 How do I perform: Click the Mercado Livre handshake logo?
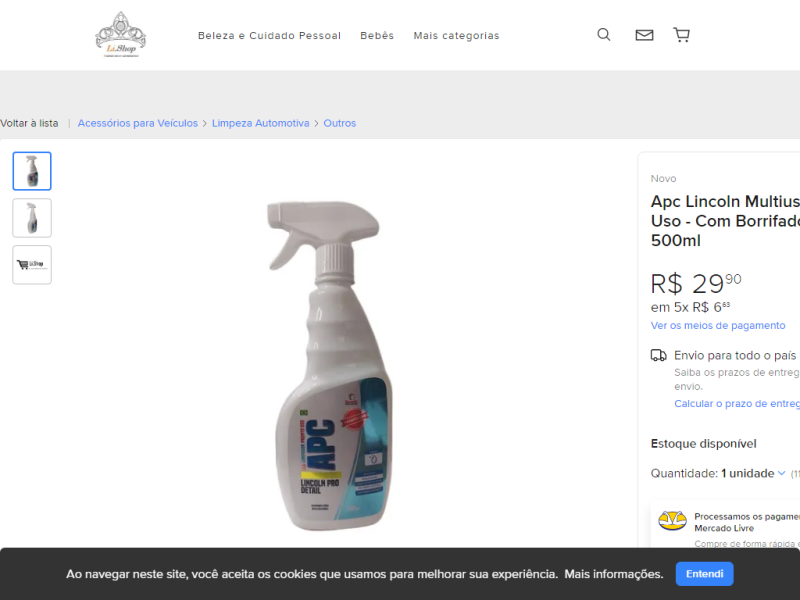(672, 521)
